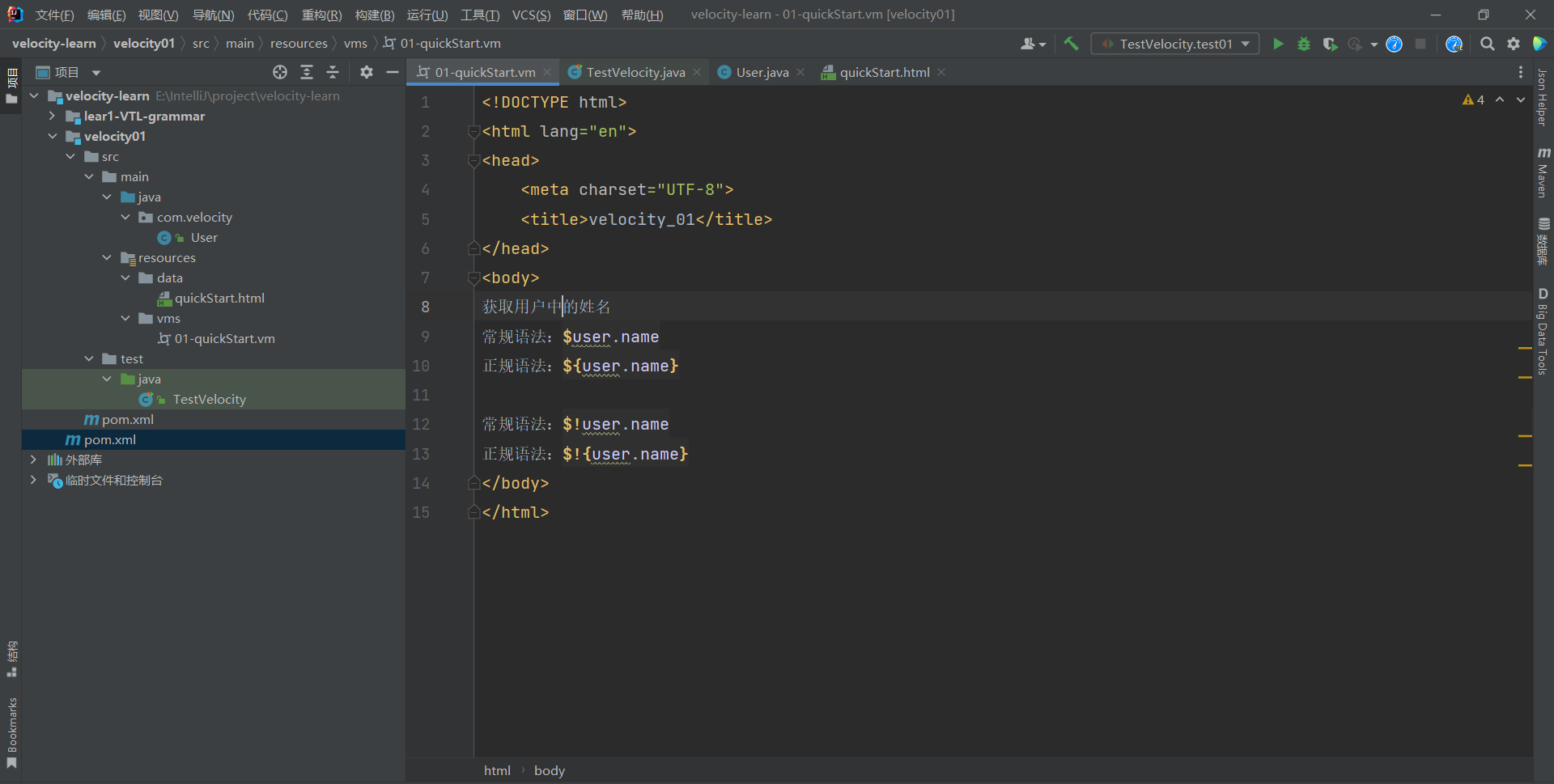The width and height of the screenshot is (1554, 784).
Task: Open Big Data Tools side panel
Action: (x=1543, y=332)
